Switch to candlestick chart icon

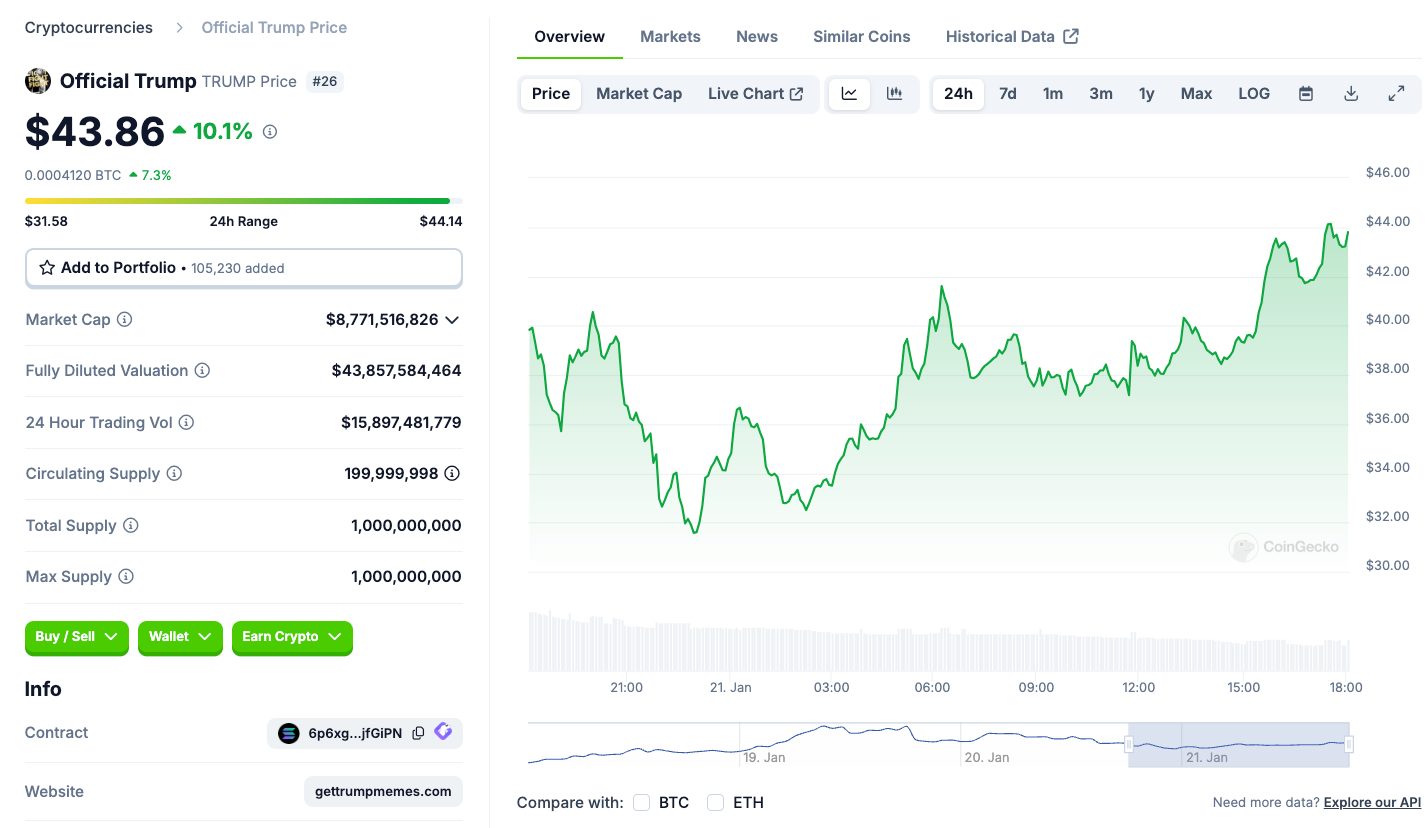tap(895, 94)
